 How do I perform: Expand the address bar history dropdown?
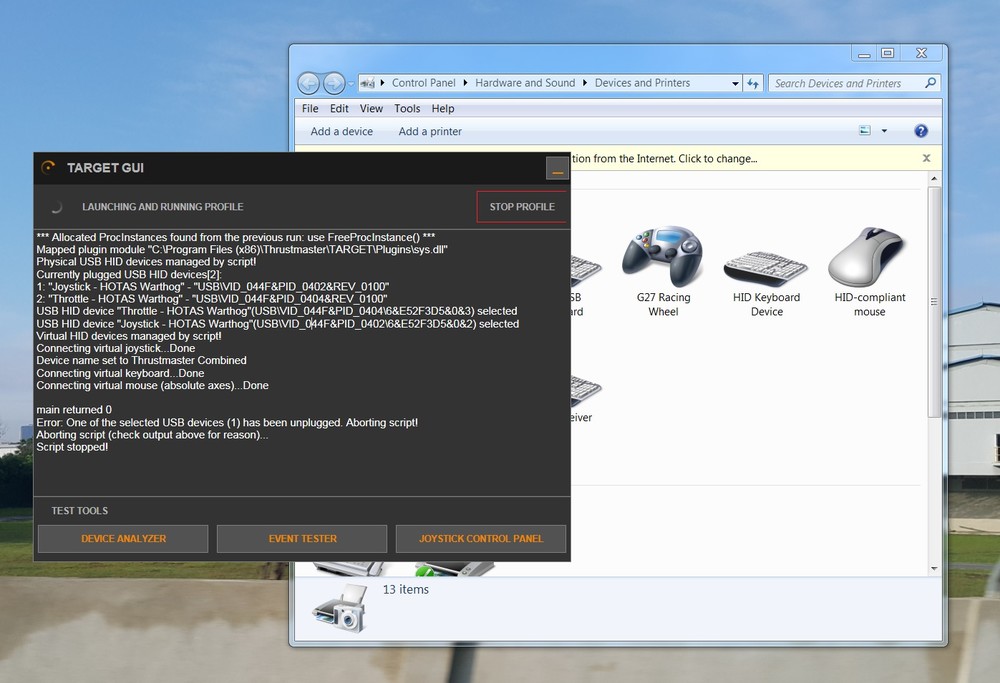[x=735, y=84]
